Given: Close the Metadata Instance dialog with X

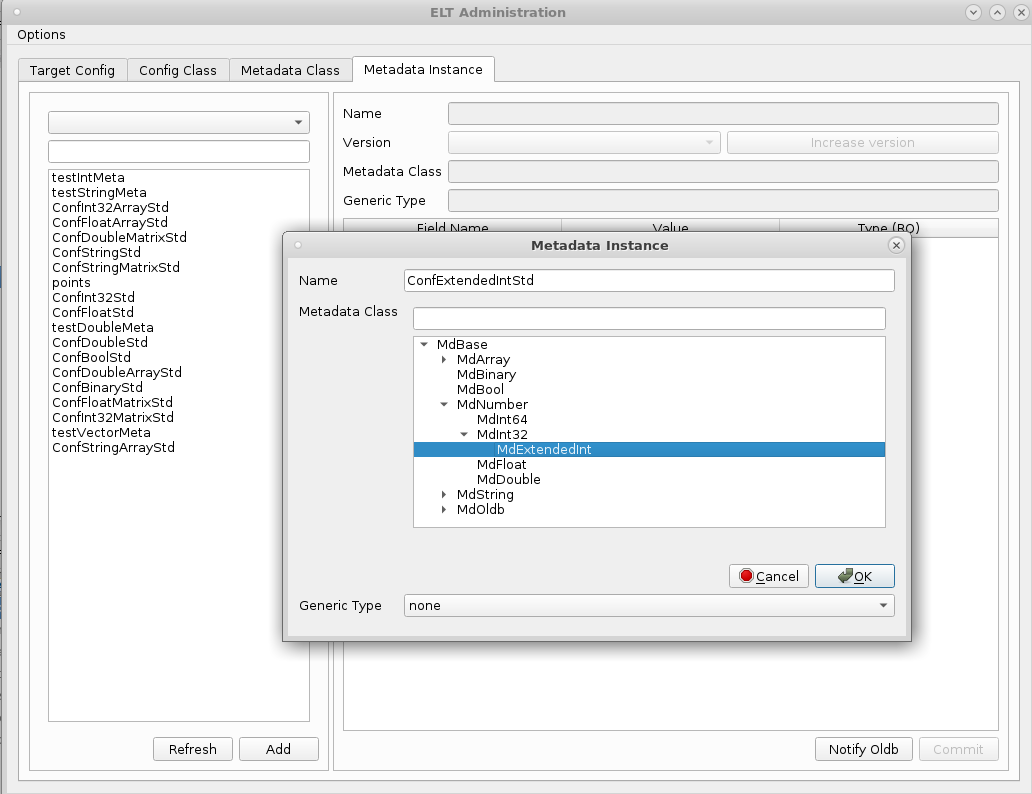Looking at the screenshot, I should [x=896, y=246].
